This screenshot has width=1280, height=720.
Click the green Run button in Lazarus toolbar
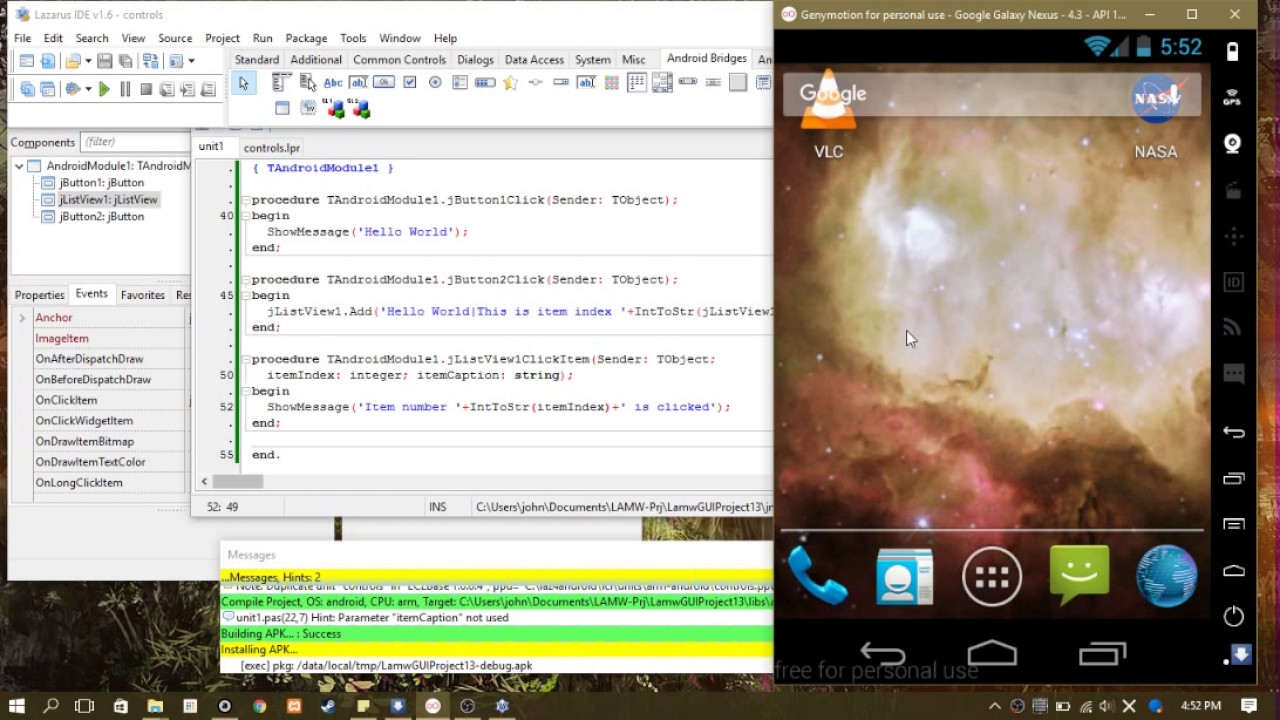point(103,89)
